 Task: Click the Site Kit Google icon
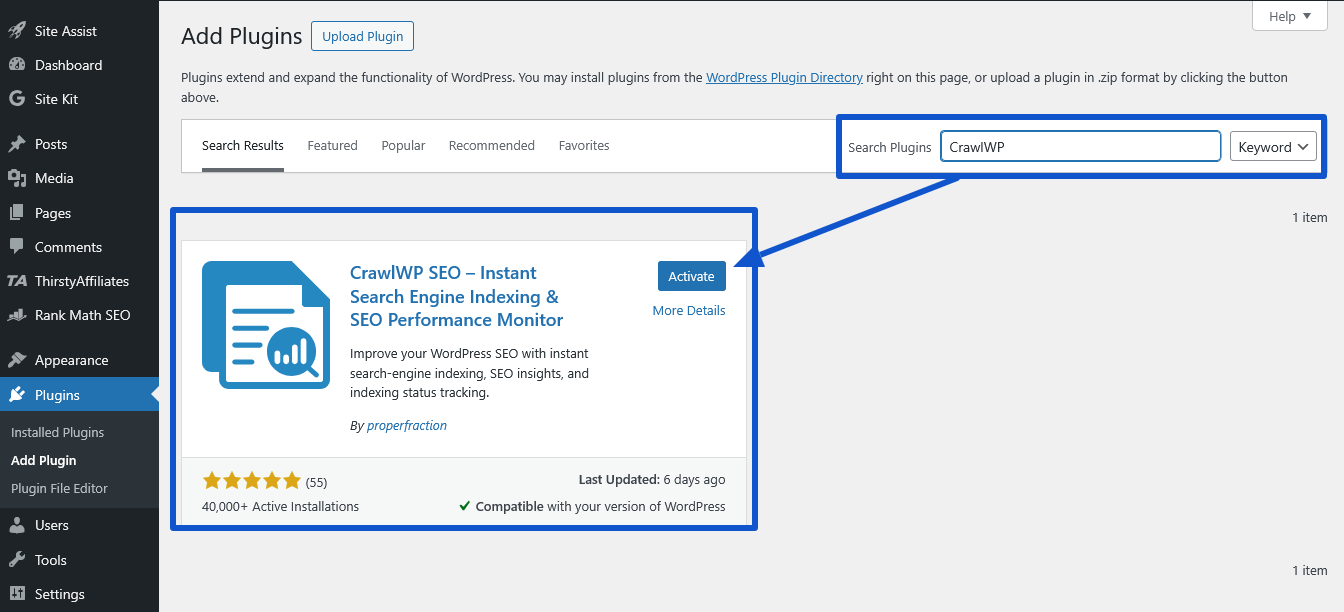17,99
